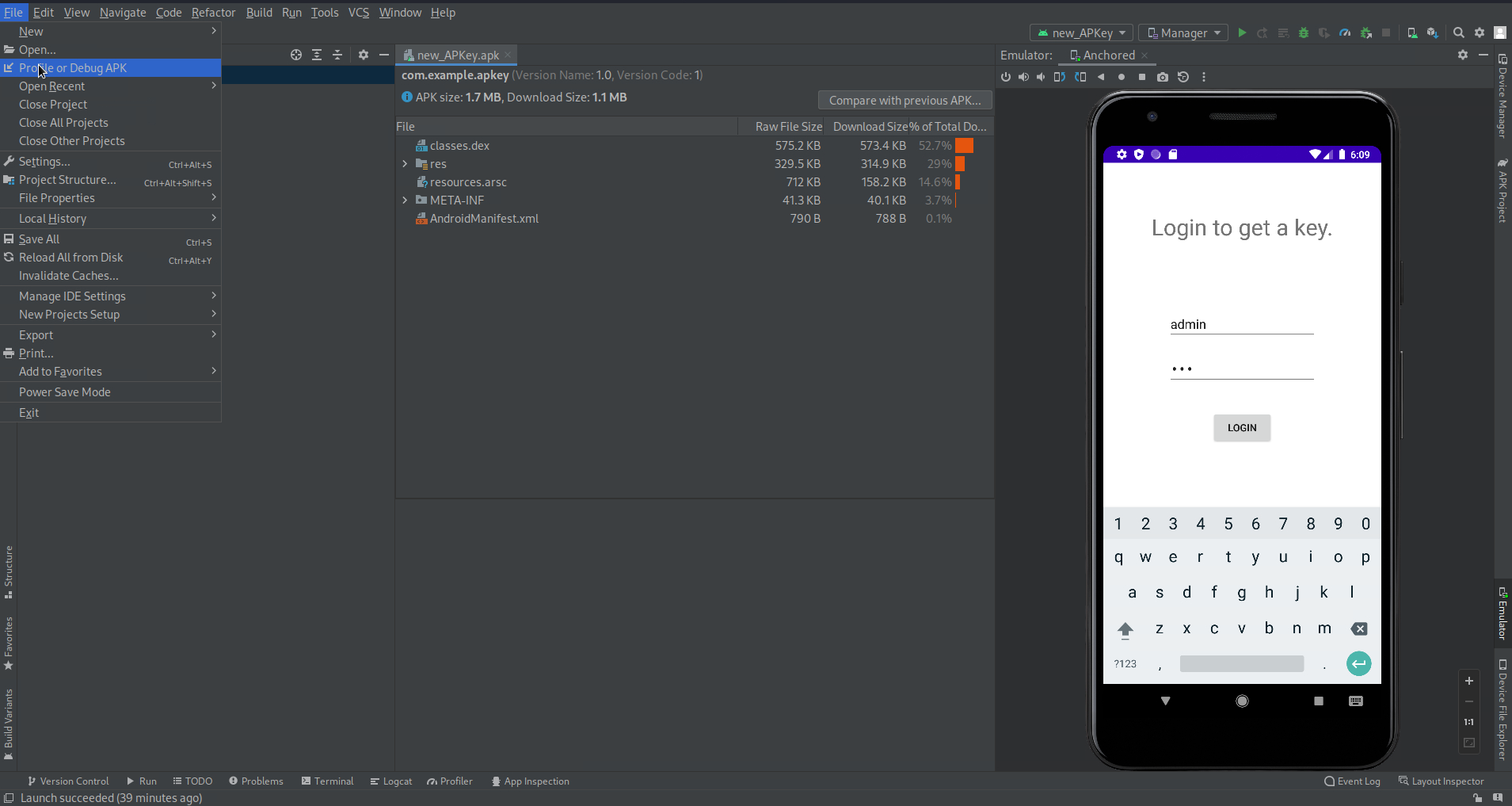
Task: Raise emulator volume with volume up icon
Action: (x=1023, y=77)
